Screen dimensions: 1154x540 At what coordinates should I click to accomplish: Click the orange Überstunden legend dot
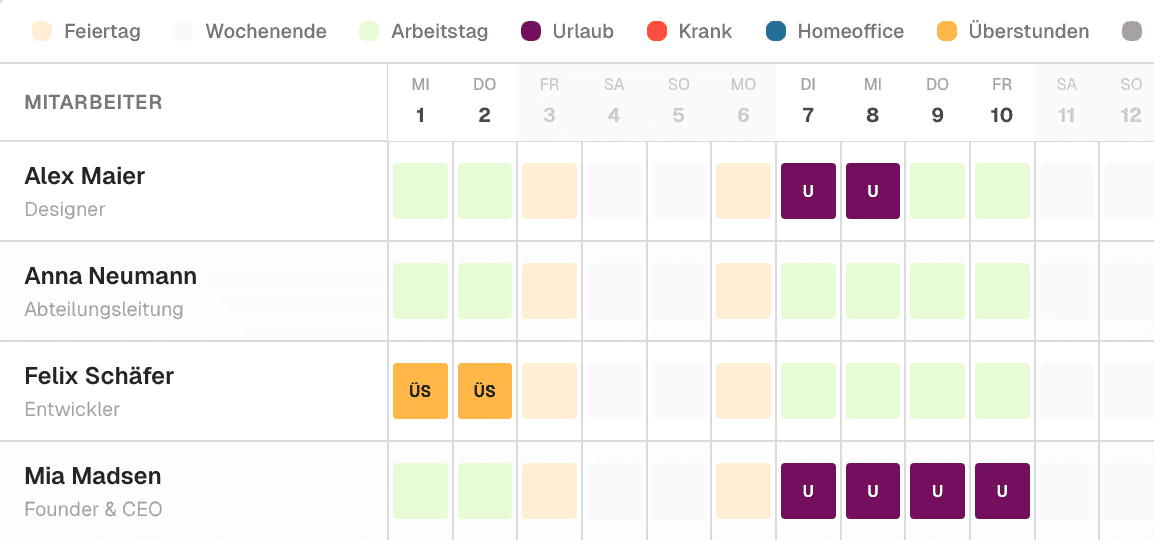point(947,32)
